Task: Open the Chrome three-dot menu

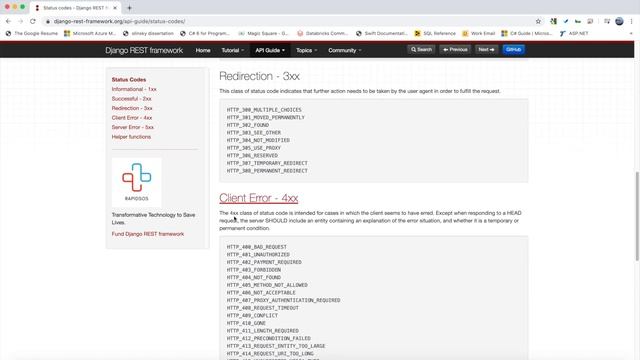Action: (631, 21)
